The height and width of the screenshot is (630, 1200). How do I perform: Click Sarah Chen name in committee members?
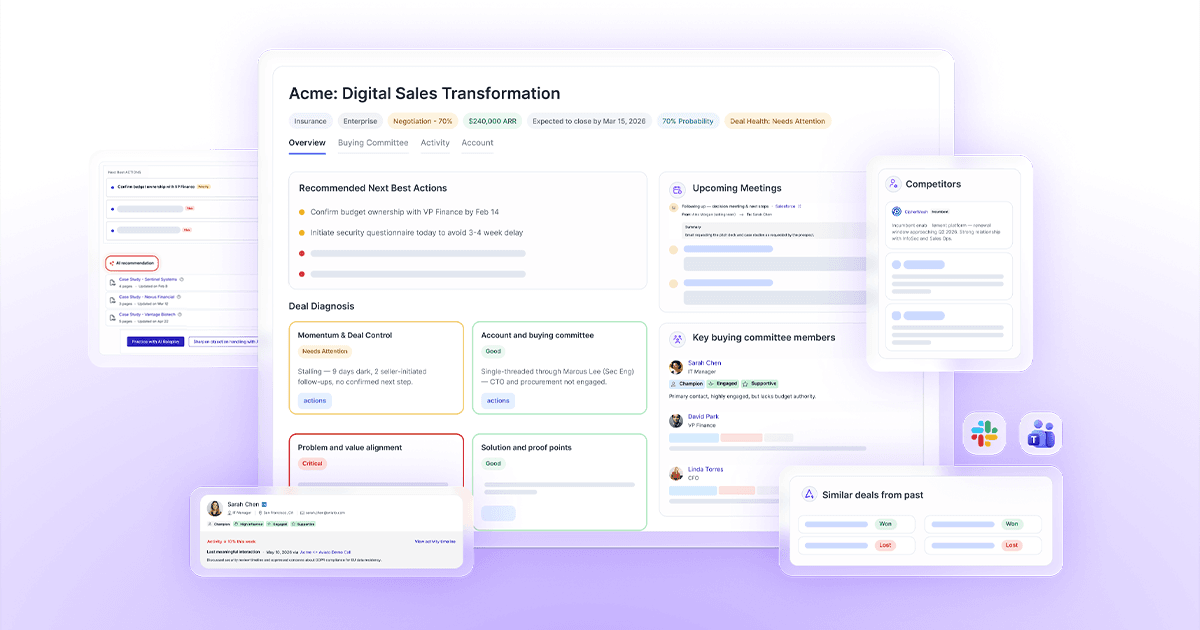(x=704, y=363)
